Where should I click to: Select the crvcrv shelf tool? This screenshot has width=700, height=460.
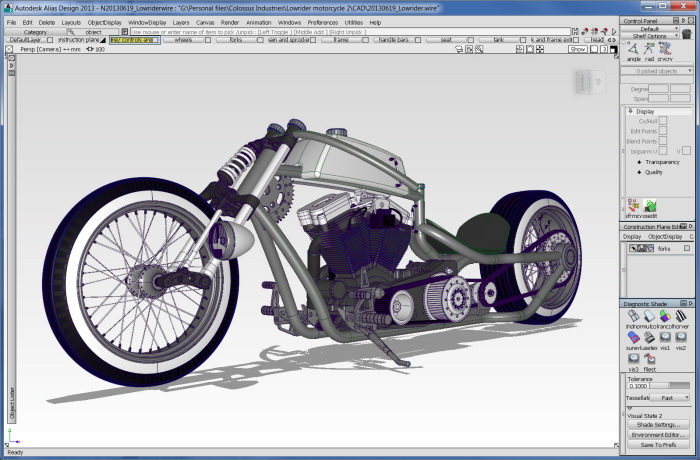coord(665,50)
